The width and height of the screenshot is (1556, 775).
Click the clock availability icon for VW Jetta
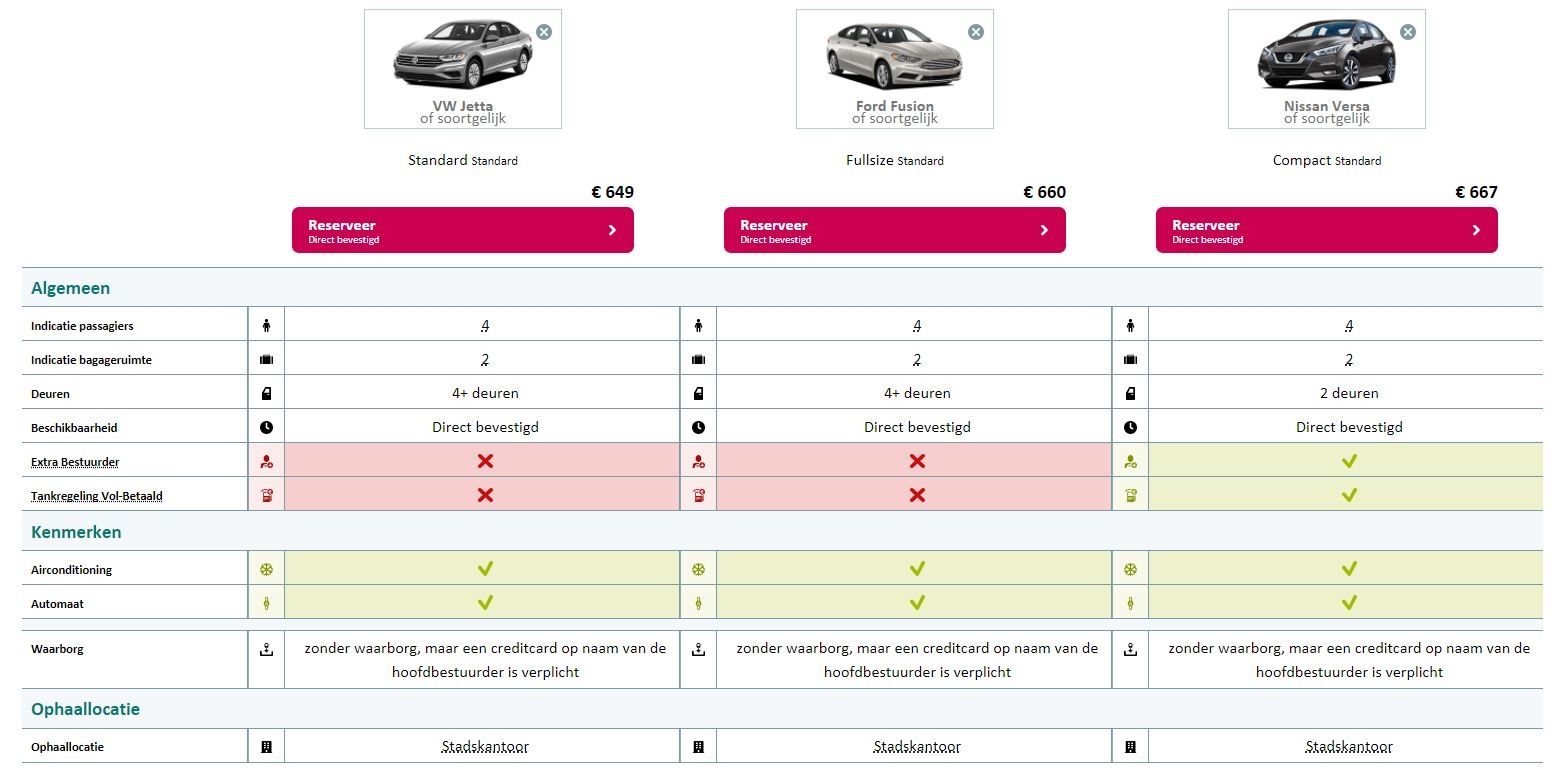(266, 427)
